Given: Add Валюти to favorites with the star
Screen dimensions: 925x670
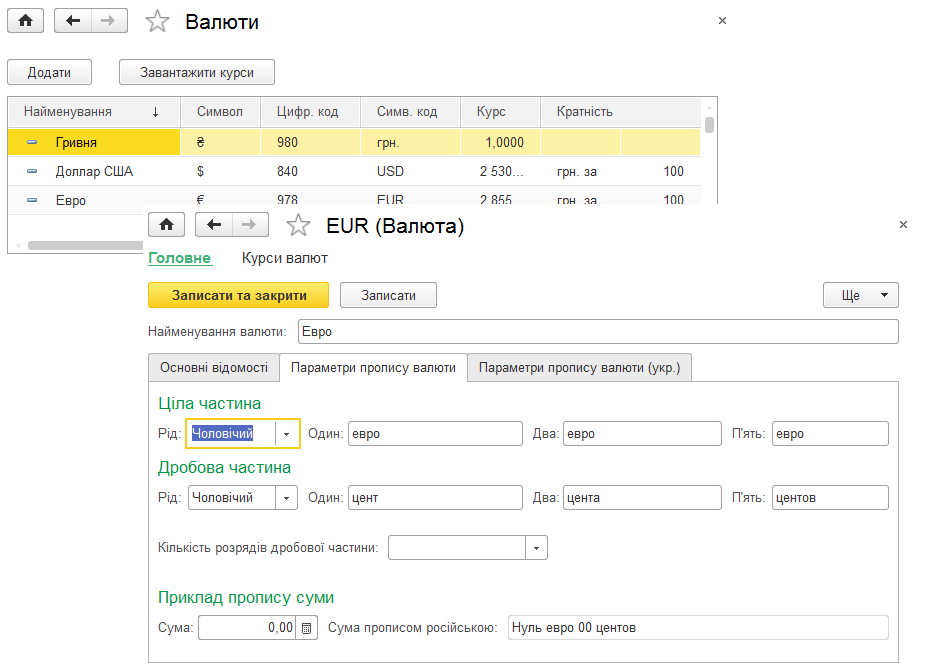Looking at the screenshot, I should (x=158, y=22).
